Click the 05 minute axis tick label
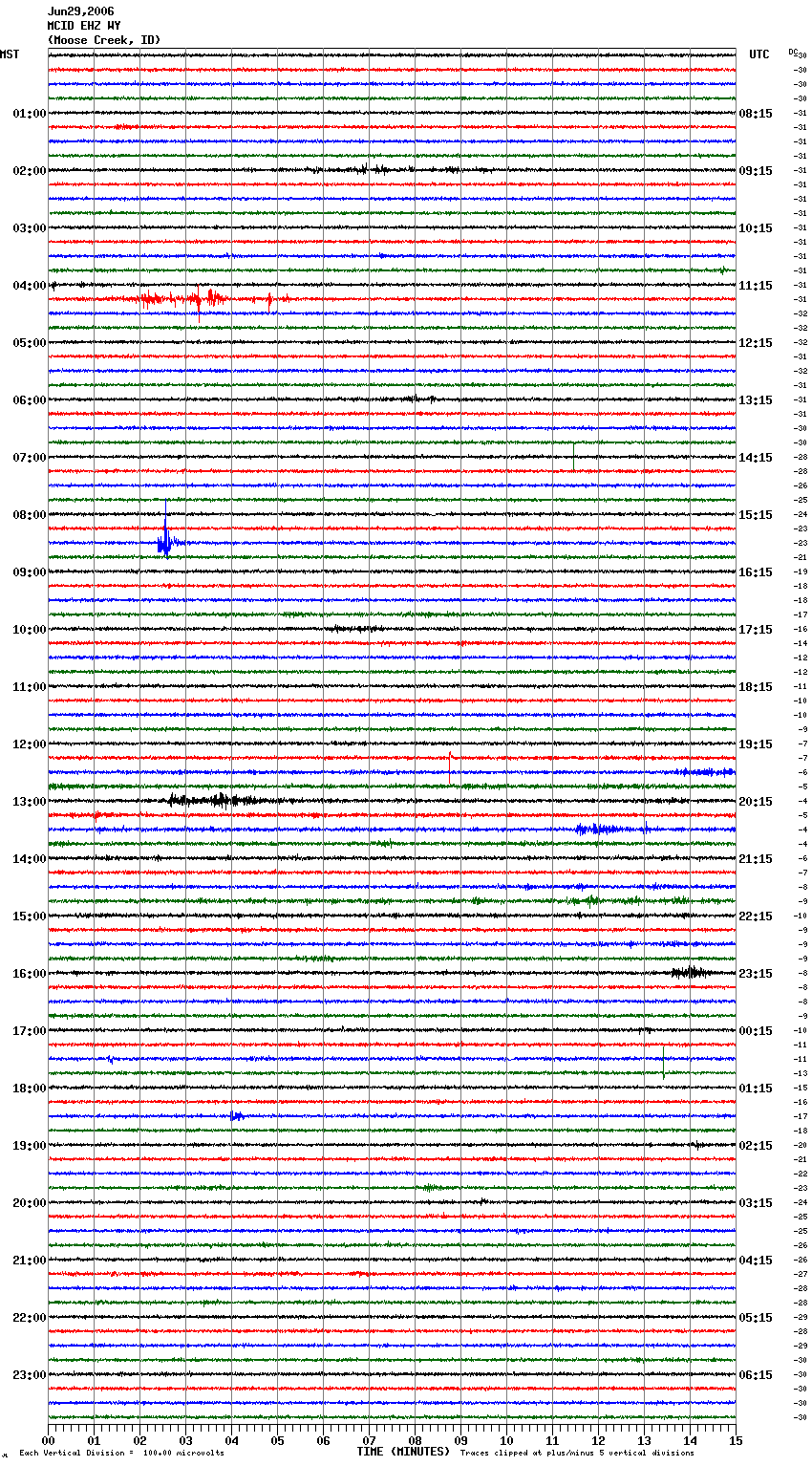The width and height of the screenshot is (812, 1466). [x=277, y=1440]
